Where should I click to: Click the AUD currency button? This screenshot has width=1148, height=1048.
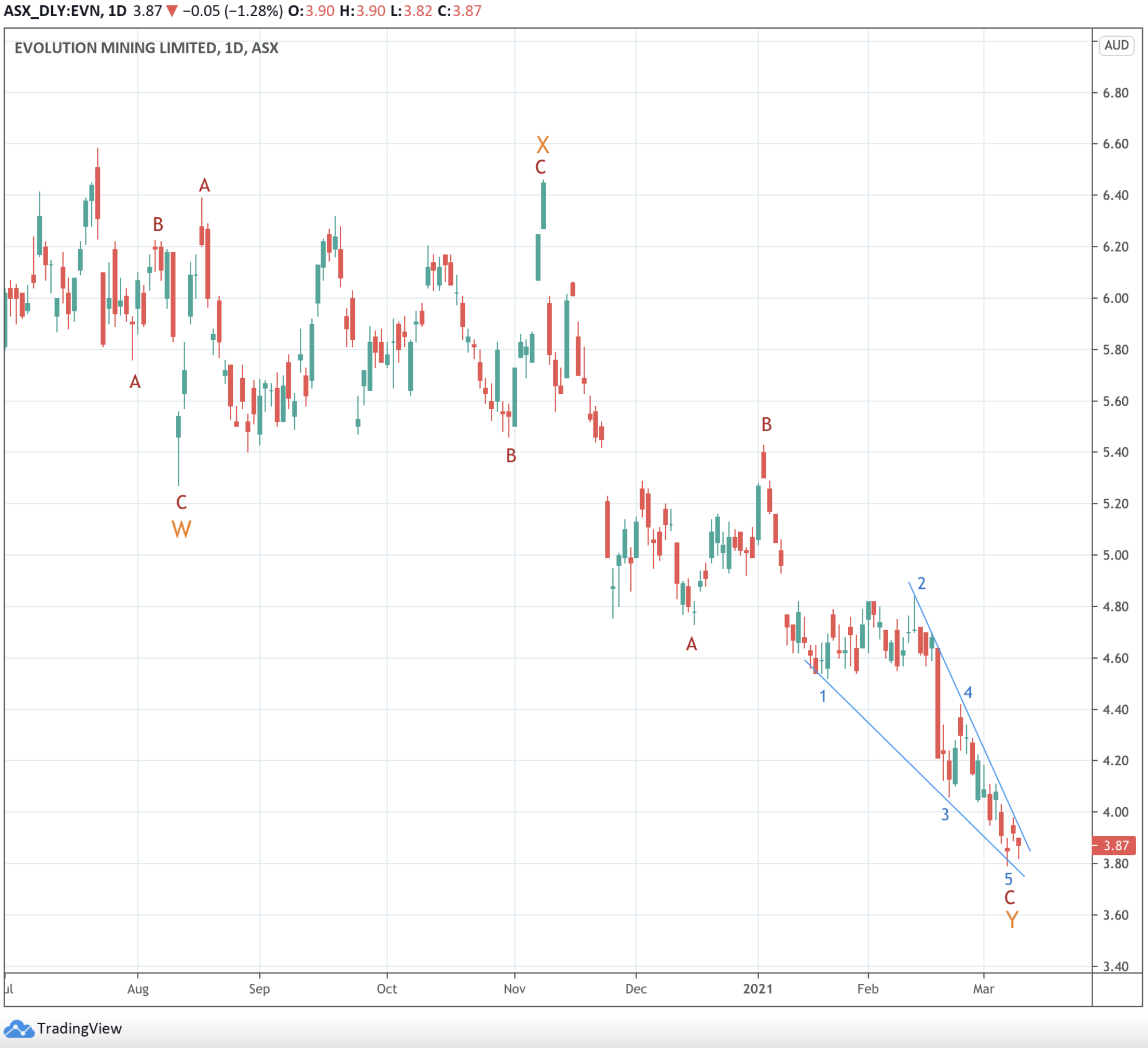click(1116, 45)
